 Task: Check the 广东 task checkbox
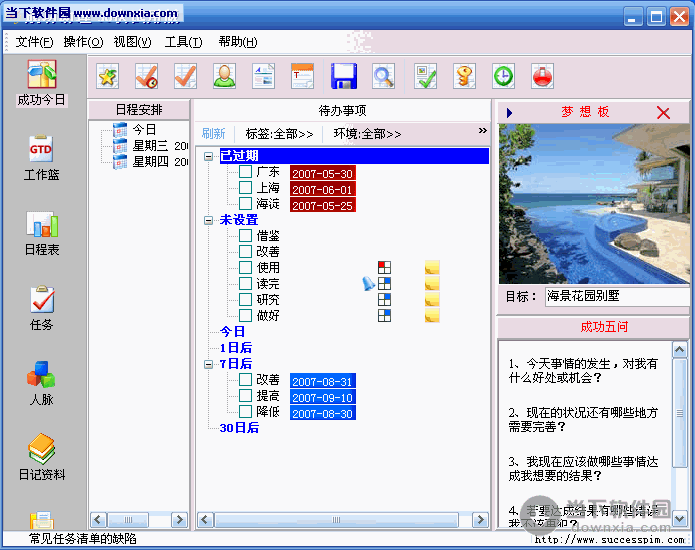(x=246, y=172)
